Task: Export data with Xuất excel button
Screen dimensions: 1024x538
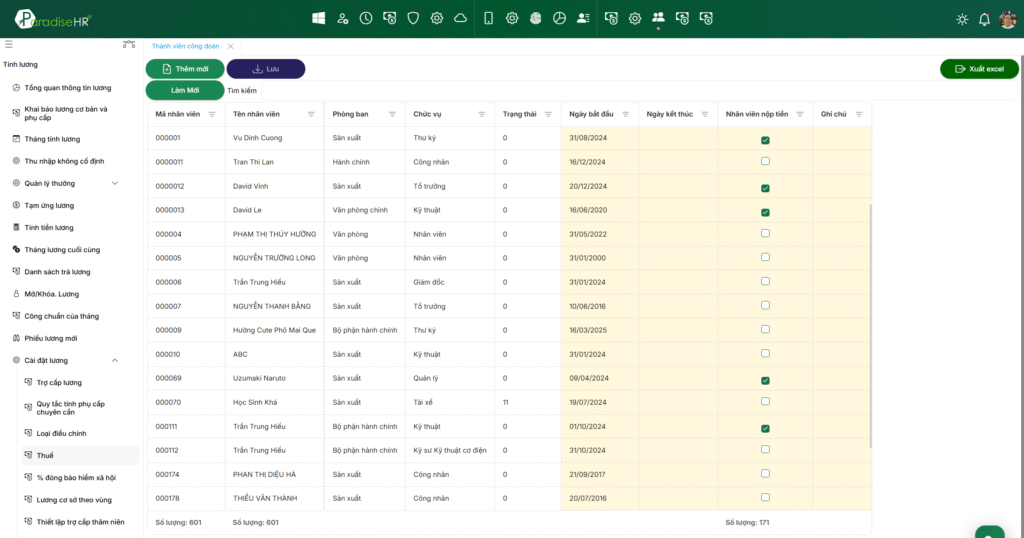Action: coord(979,69)
